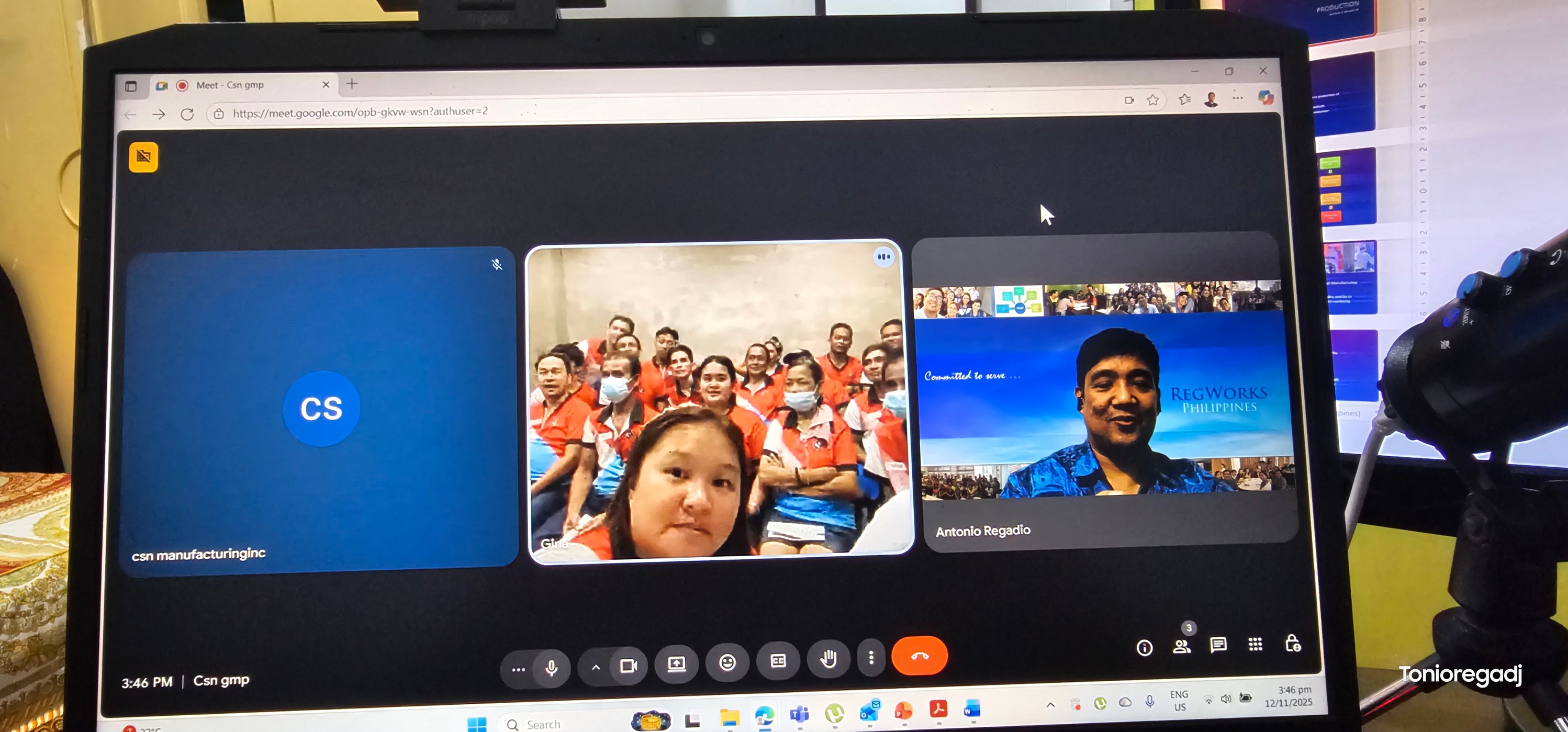1568x732 pixels.
Task: Open a new browser tab
Action: (x=351, y=83)
